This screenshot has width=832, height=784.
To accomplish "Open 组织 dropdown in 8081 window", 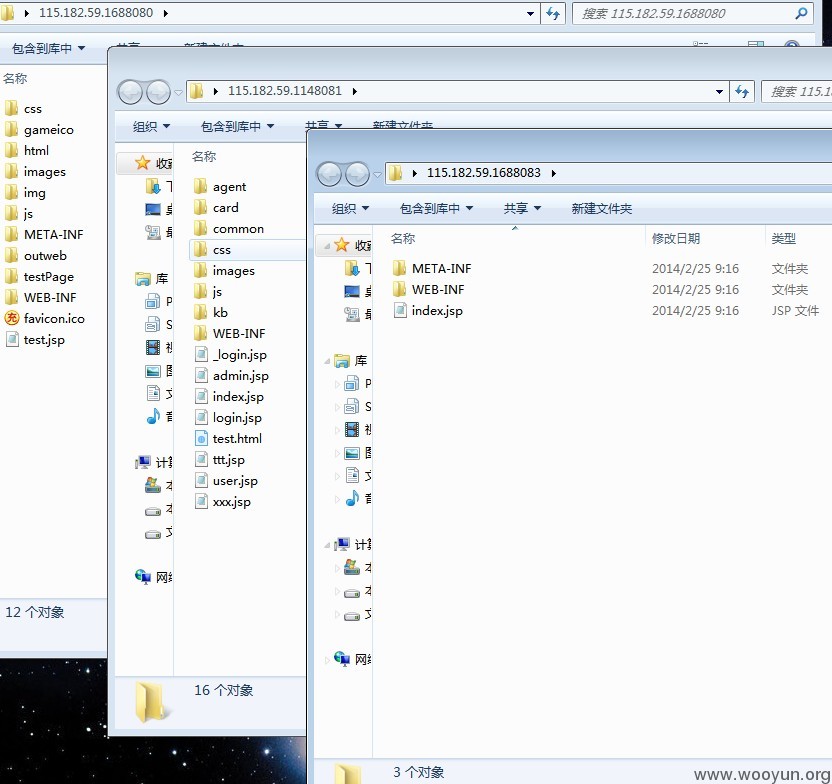I will (x=151, y=126).
